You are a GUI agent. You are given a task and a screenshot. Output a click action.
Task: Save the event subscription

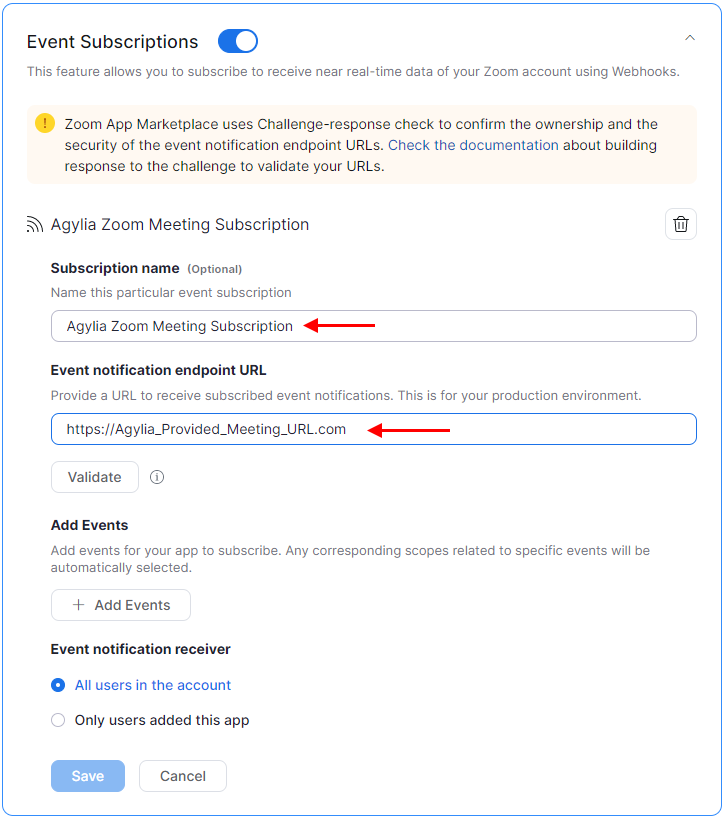click(x=88, y=776)
